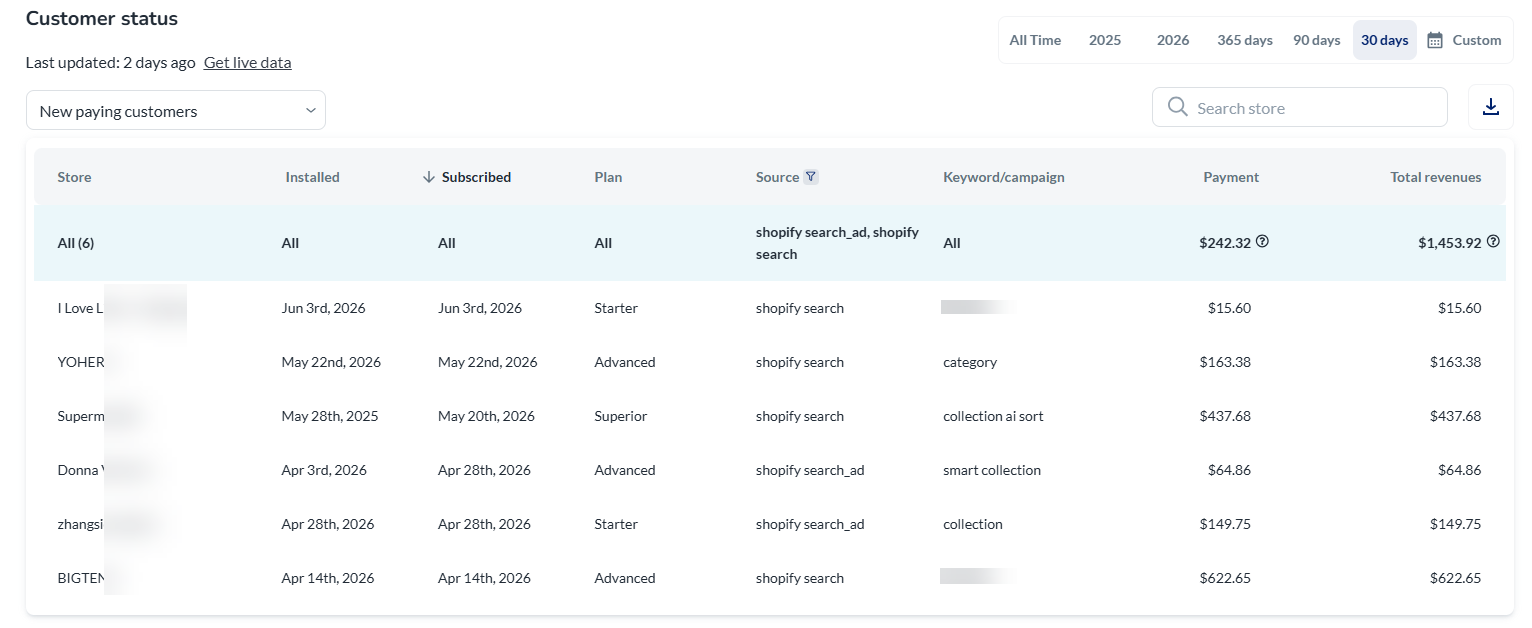Click the source summary in All row
Viewport: 1532px width, 628px height.
coord(837,243)
